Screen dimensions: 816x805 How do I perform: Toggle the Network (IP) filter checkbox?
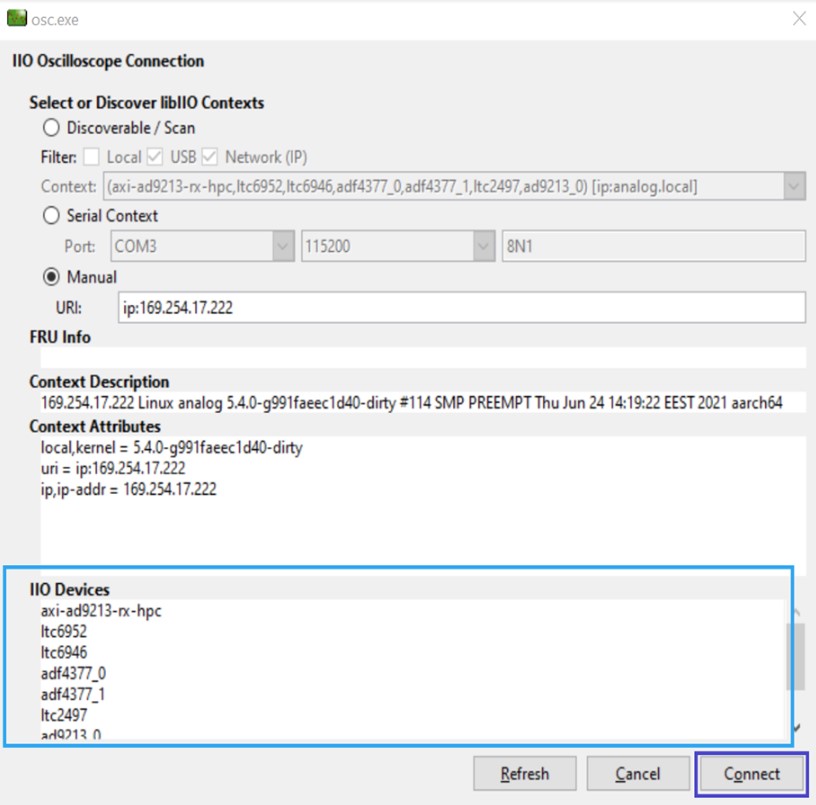[209, 157]
